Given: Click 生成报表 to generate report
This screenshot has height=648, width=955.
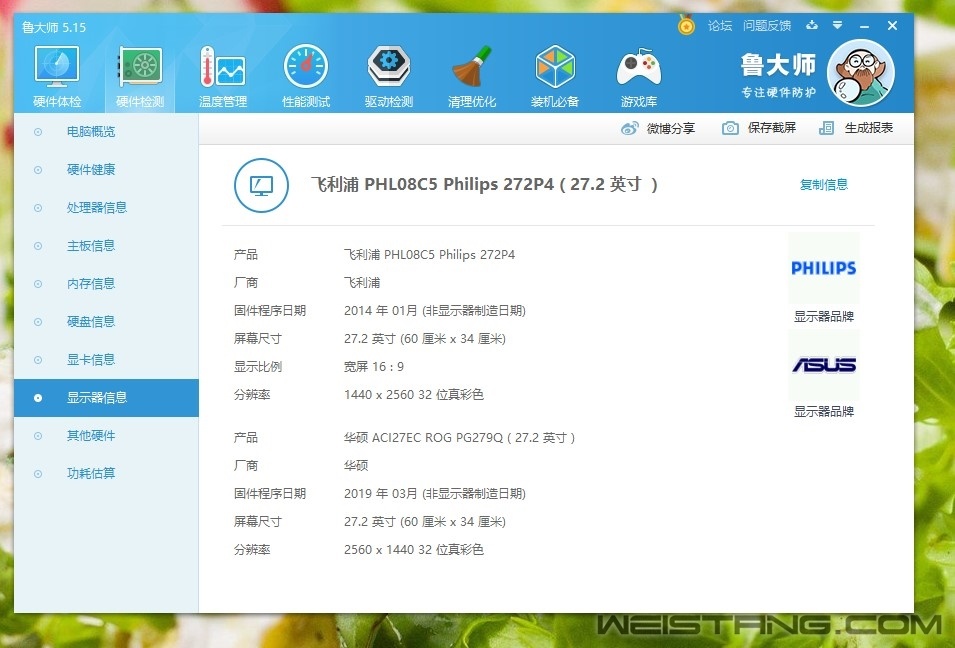Looking at the screenshot, I should pos(856,128).
